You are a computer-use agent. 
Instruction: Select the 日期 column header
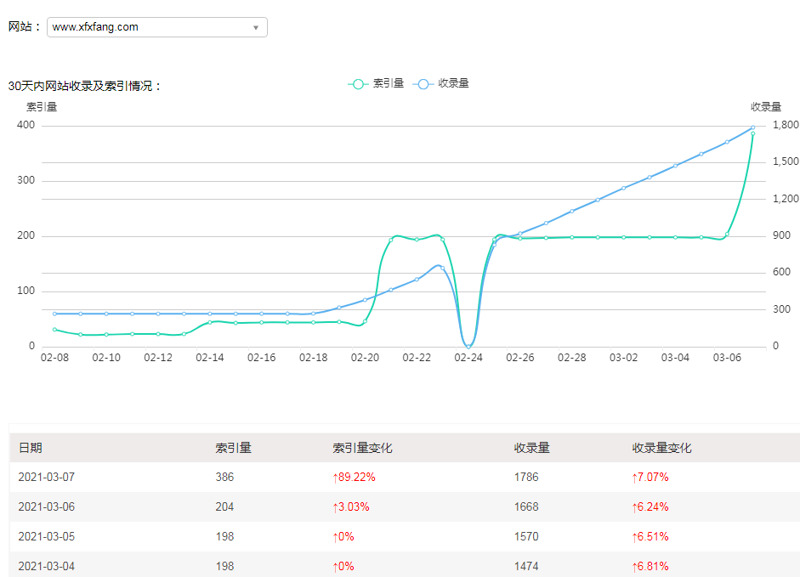[30, 448]
